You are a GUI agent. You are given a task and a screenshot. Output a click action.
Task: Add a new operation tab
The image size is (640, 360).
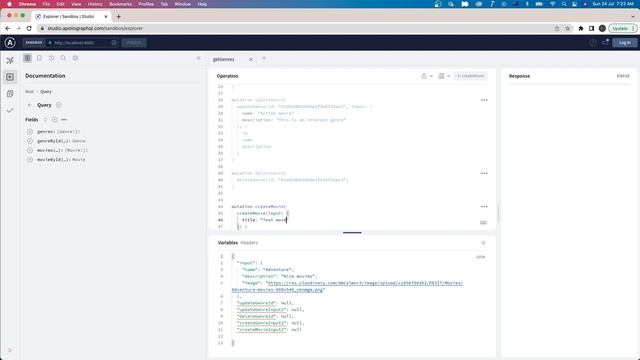pos(264,58)
